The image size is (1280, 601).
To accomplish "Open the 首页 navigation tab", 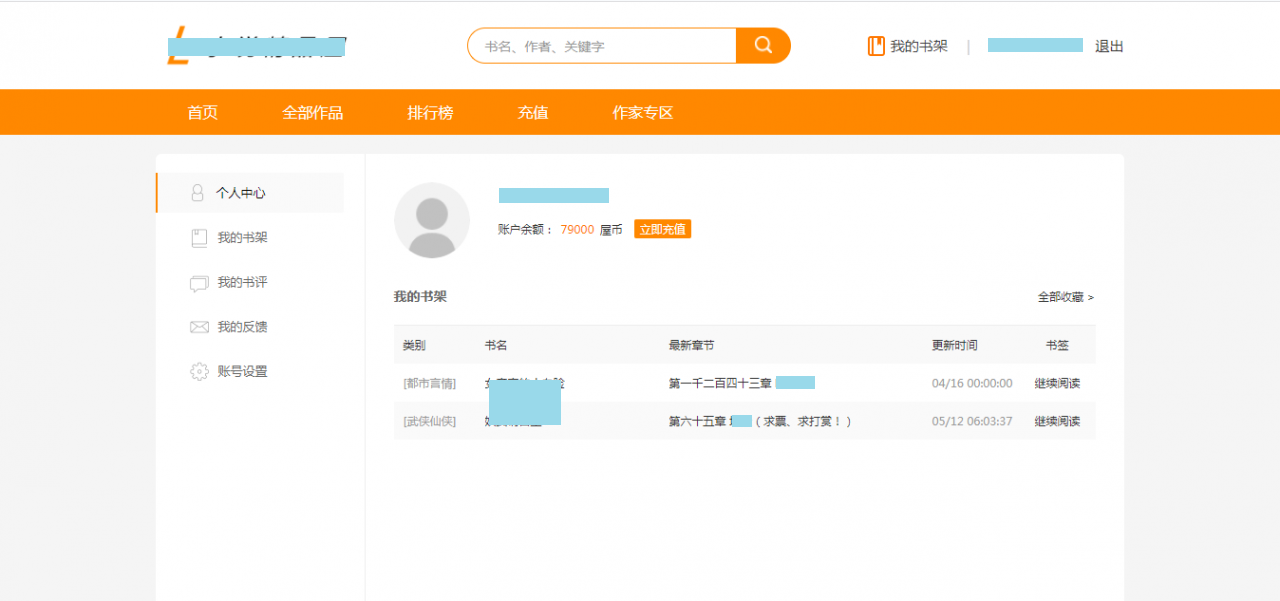I will point(202,113).
